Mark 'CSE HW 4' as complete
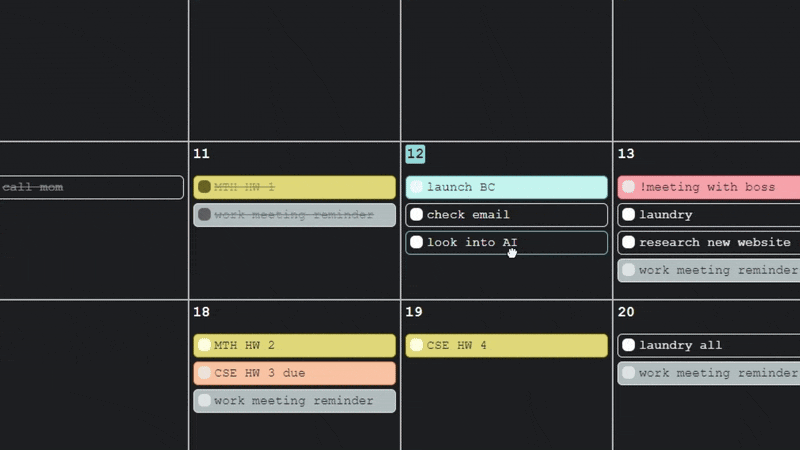 pyautogui.click(x=417, y=345)
